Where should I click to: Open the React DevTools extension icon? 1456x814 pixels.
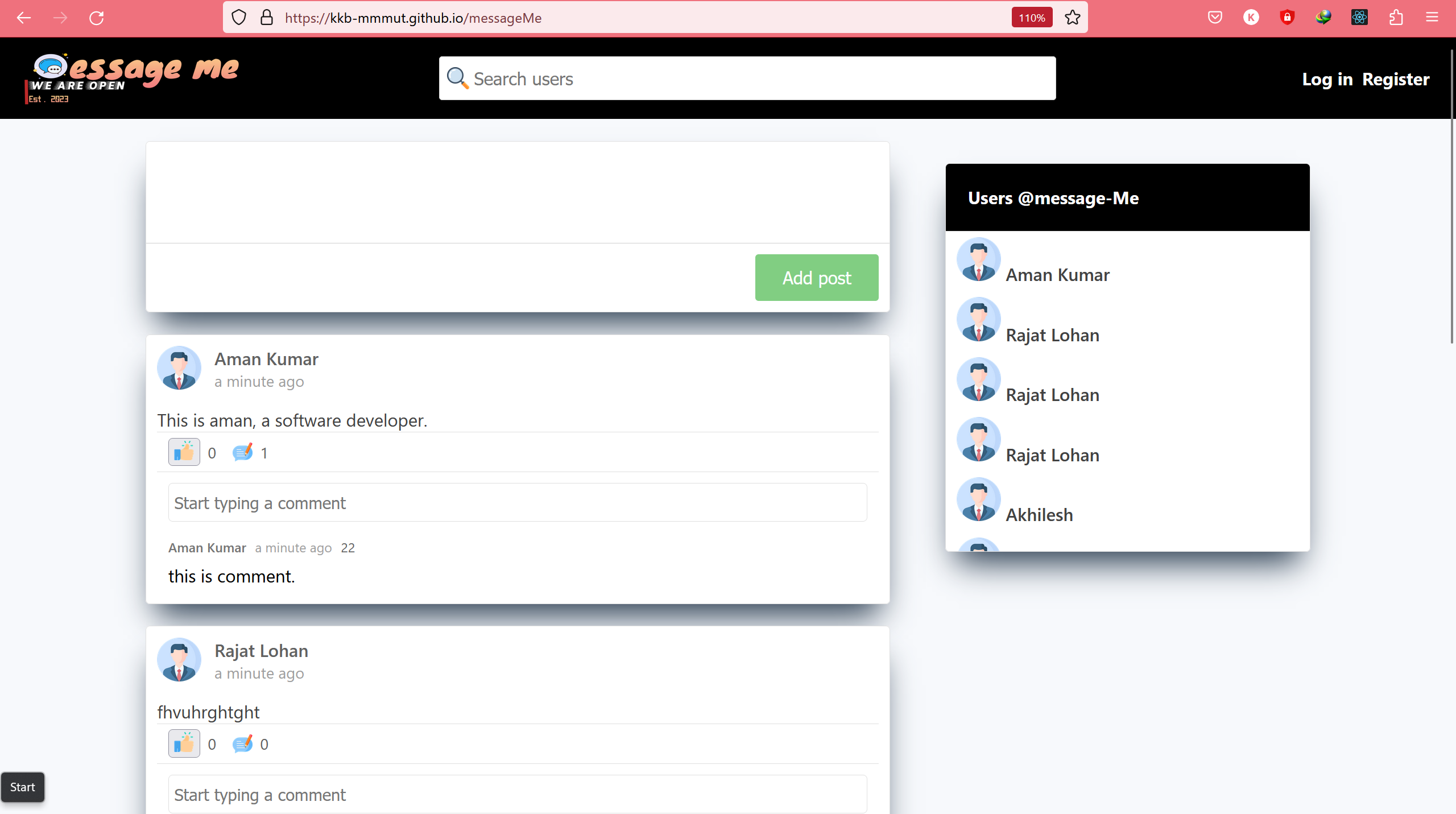tap(1359, 18)
